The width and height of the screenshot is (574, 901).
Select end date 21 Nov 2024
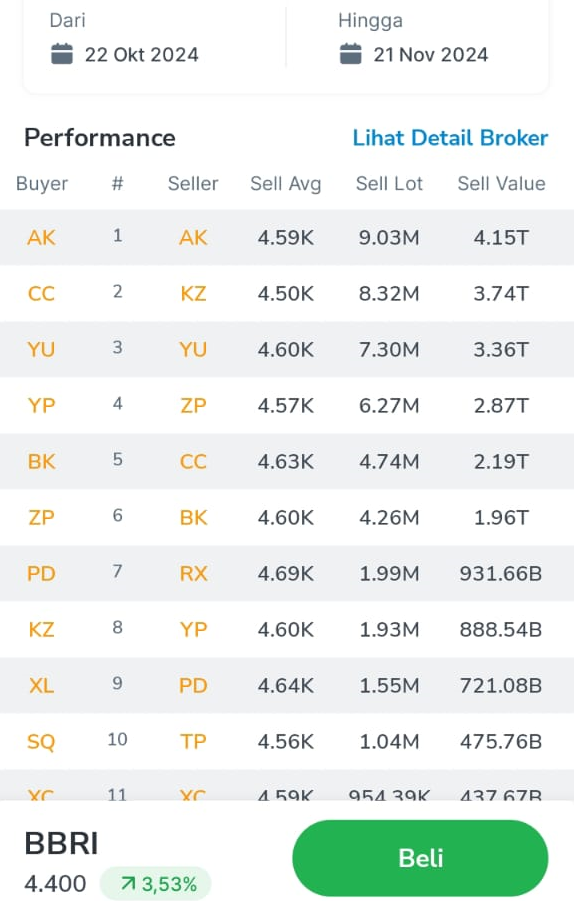(431, 55)
